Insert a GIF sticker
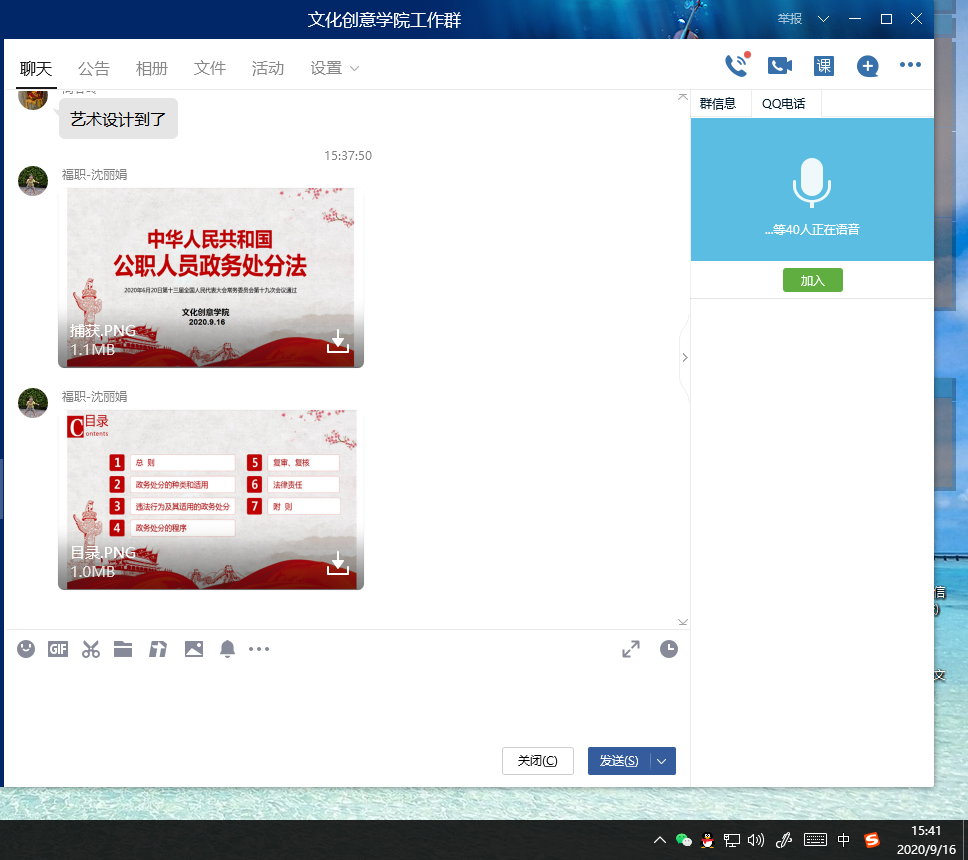Image resolution: width=968 pixels, height=860 pixels. [58, 649]
